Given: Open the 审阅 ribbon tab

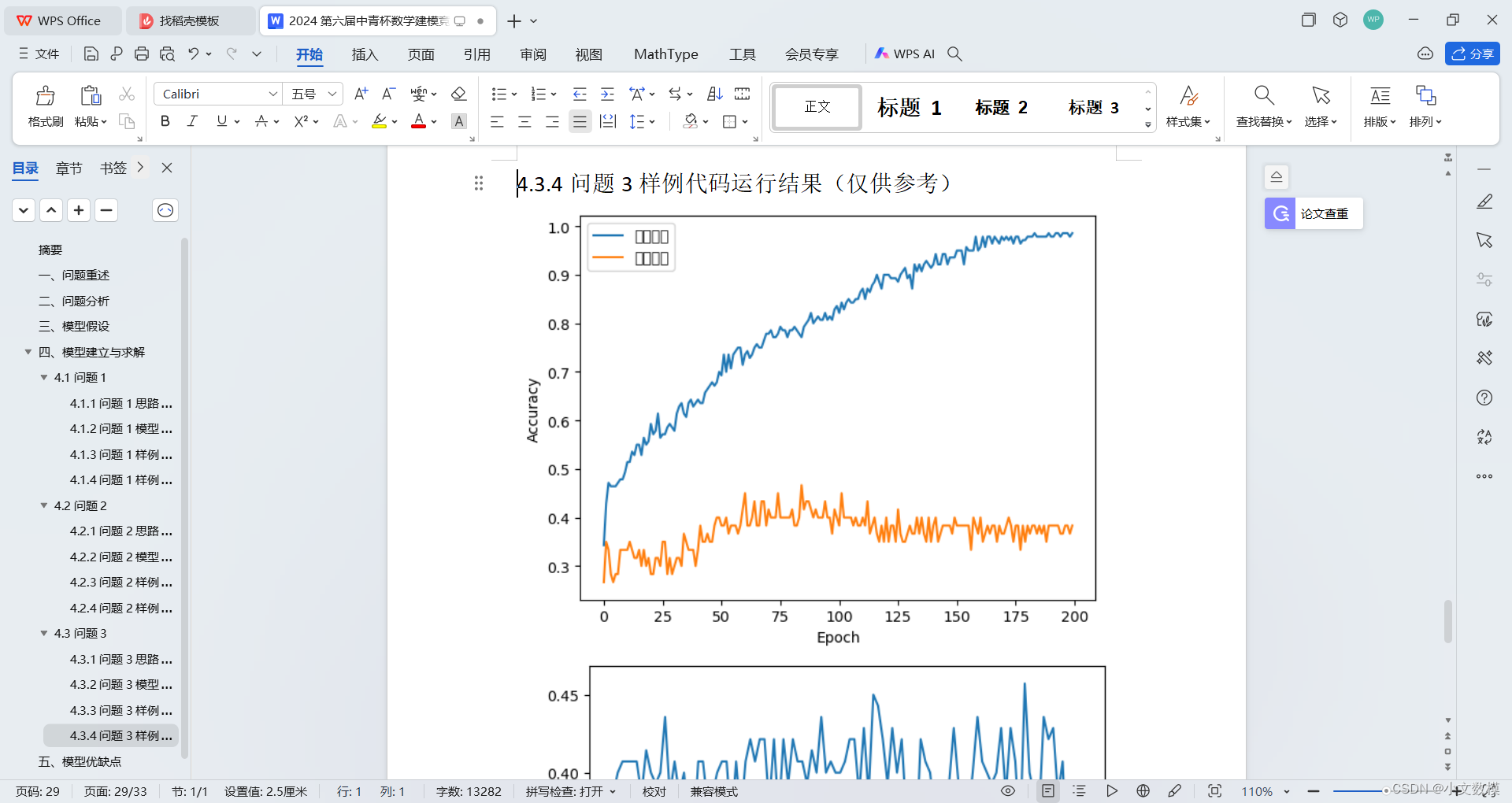Looking at the screenshot, I should (533, 54).
